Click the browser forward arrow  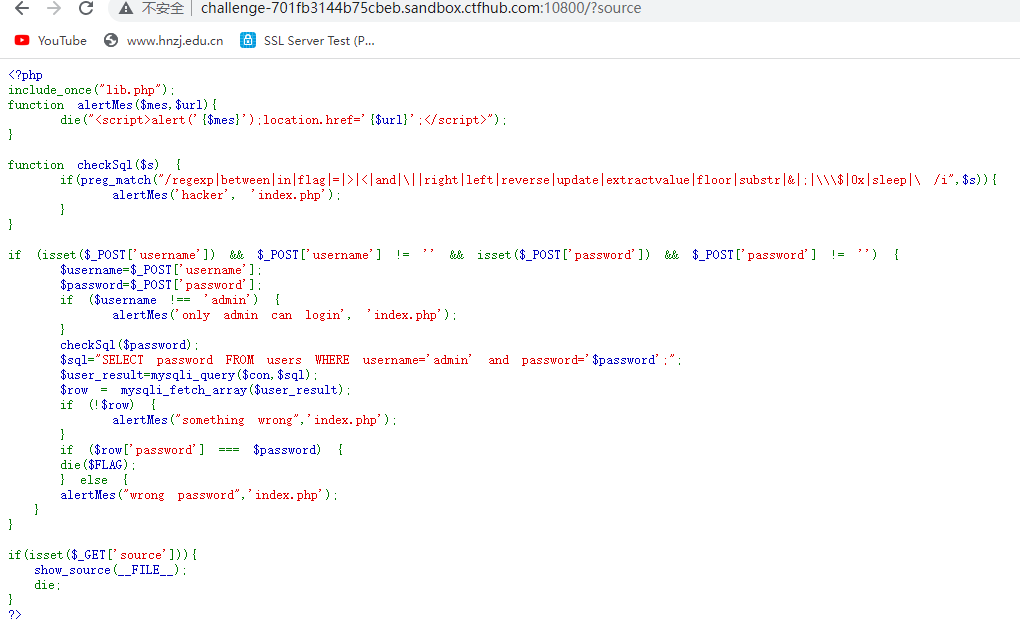coord(54,8)
